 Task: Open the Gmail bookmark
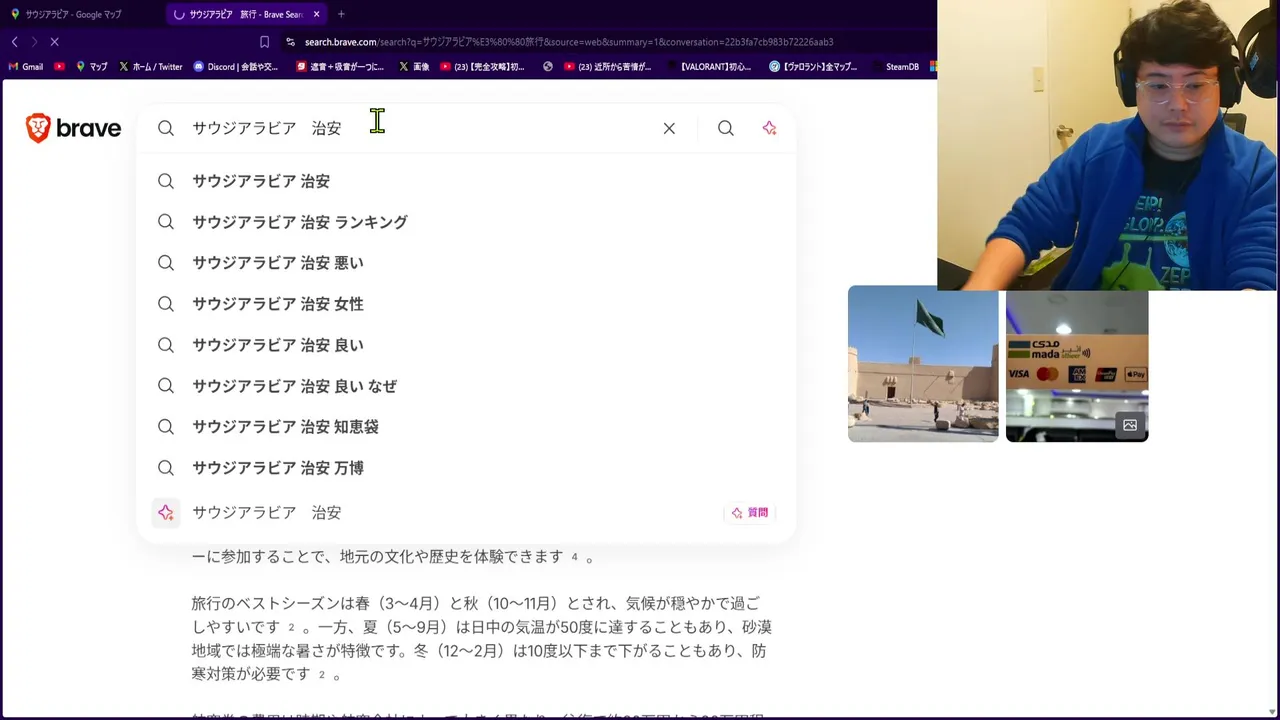click(26, 67)
